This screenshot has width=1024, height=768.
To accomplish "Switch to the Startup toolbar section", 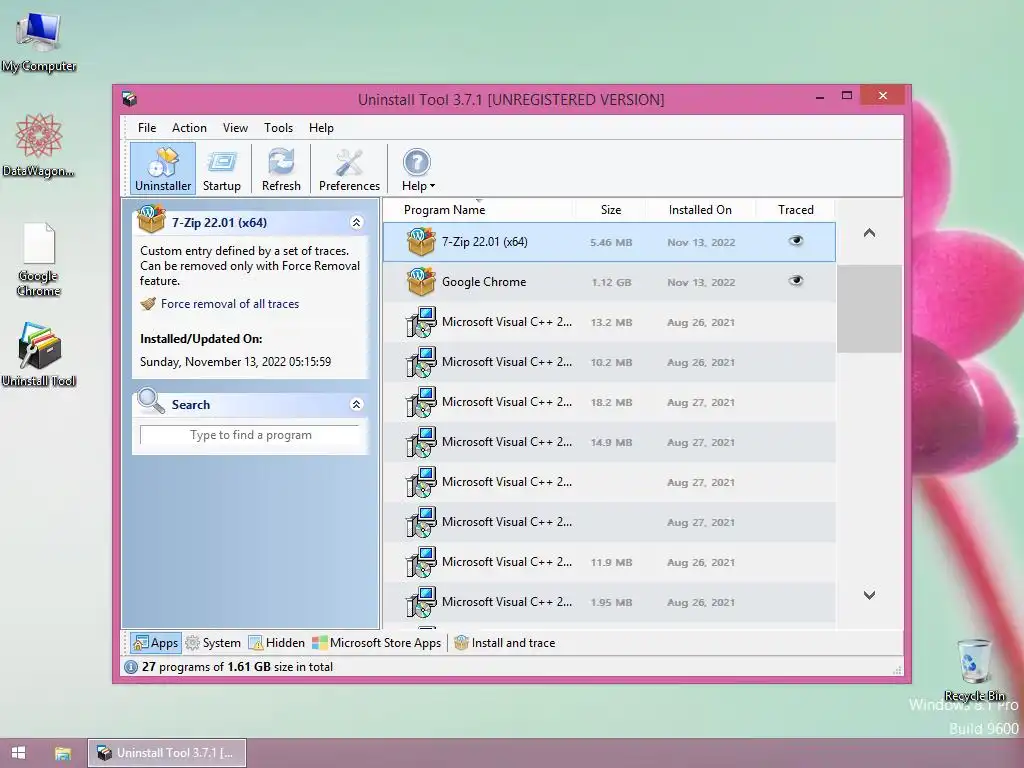I will tap(221, 169).
